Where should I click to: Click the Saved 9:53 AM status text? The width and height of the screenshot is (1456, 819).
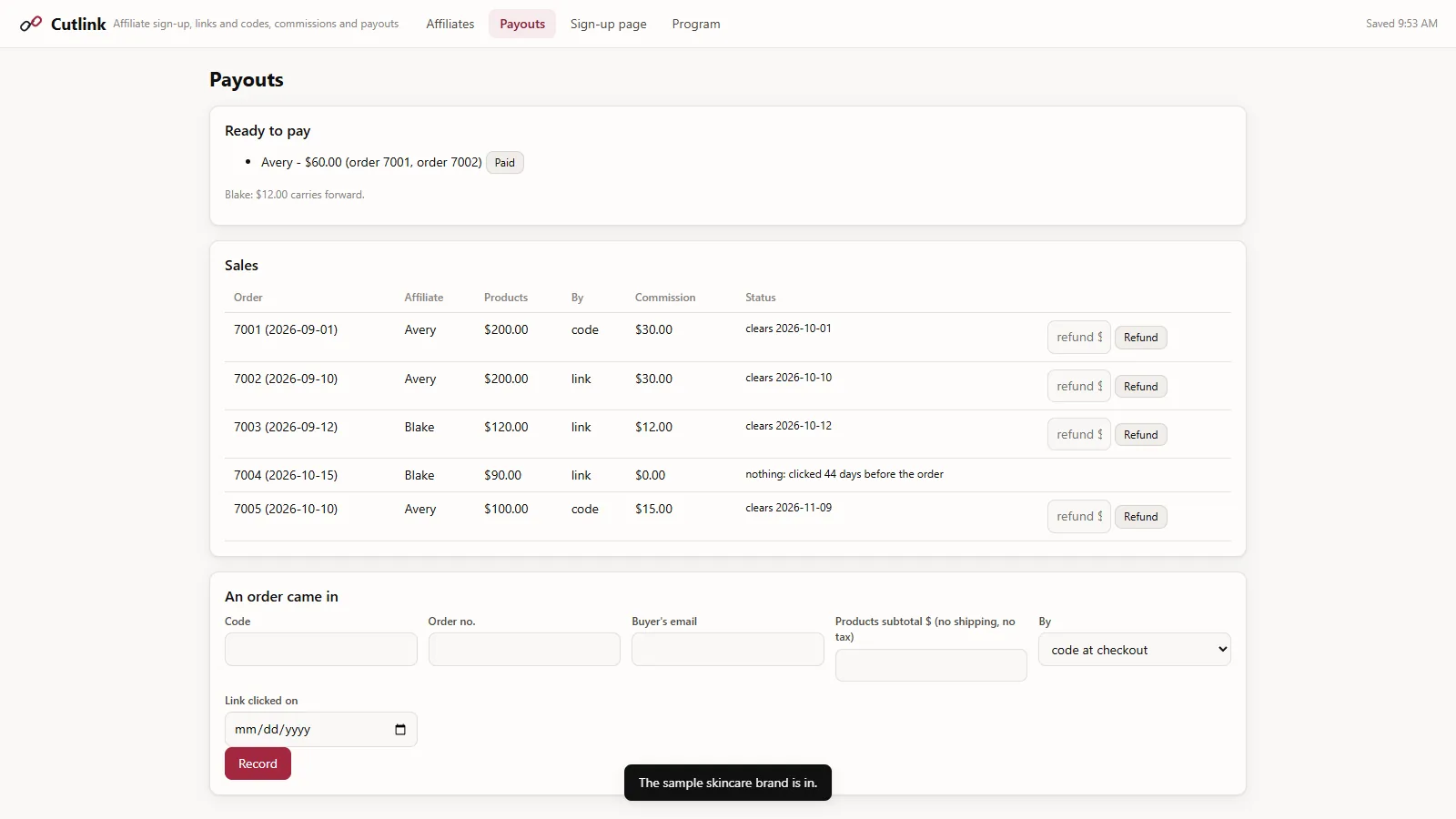point(1401,24)
